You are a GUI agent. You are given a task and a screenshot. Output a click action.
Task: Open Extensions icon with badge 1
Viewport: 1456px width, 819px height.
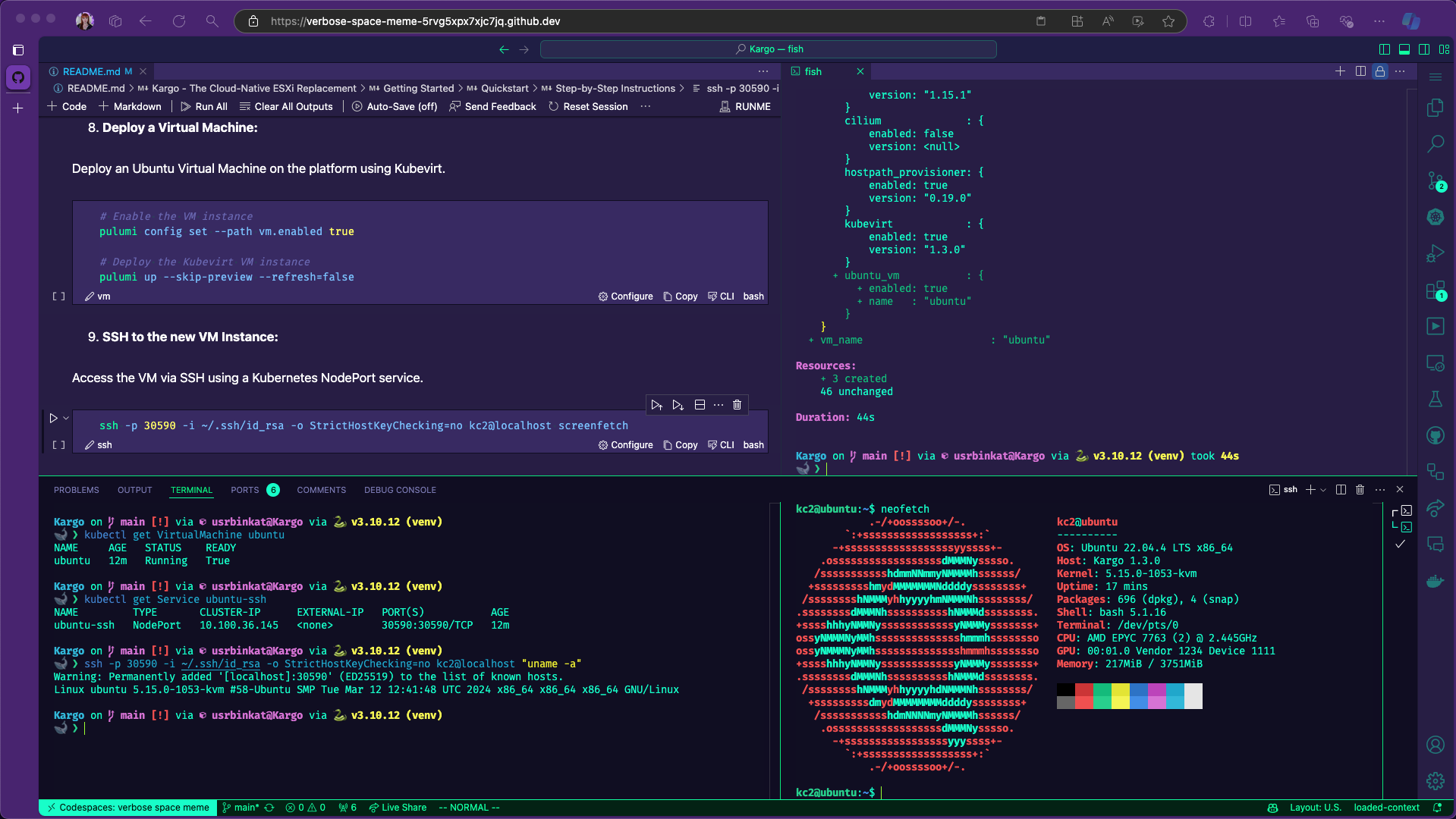[1435, 290]
